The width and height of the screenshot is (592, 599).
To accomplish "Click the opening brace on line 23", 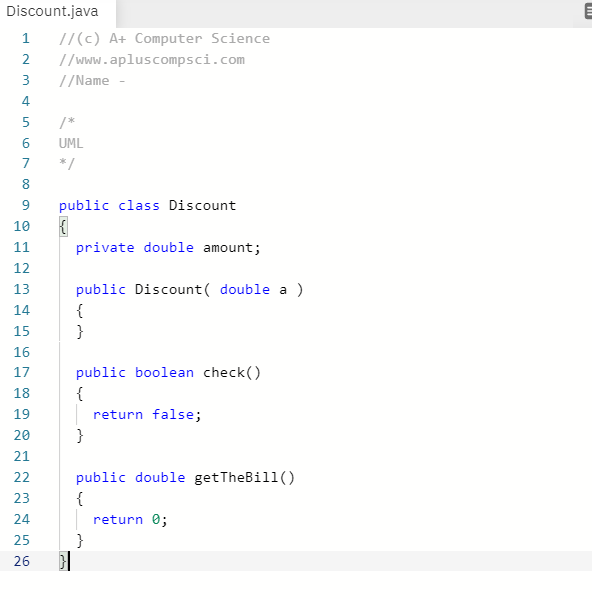I will point(79,499).
